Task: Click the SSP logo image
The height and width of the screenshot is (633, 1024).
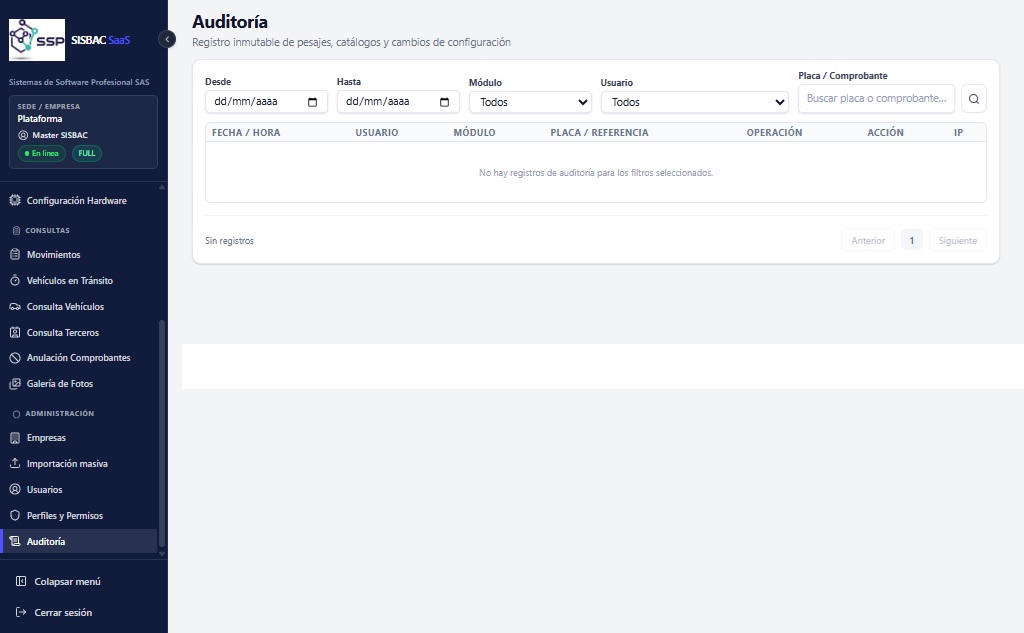Action: [37, 40]
